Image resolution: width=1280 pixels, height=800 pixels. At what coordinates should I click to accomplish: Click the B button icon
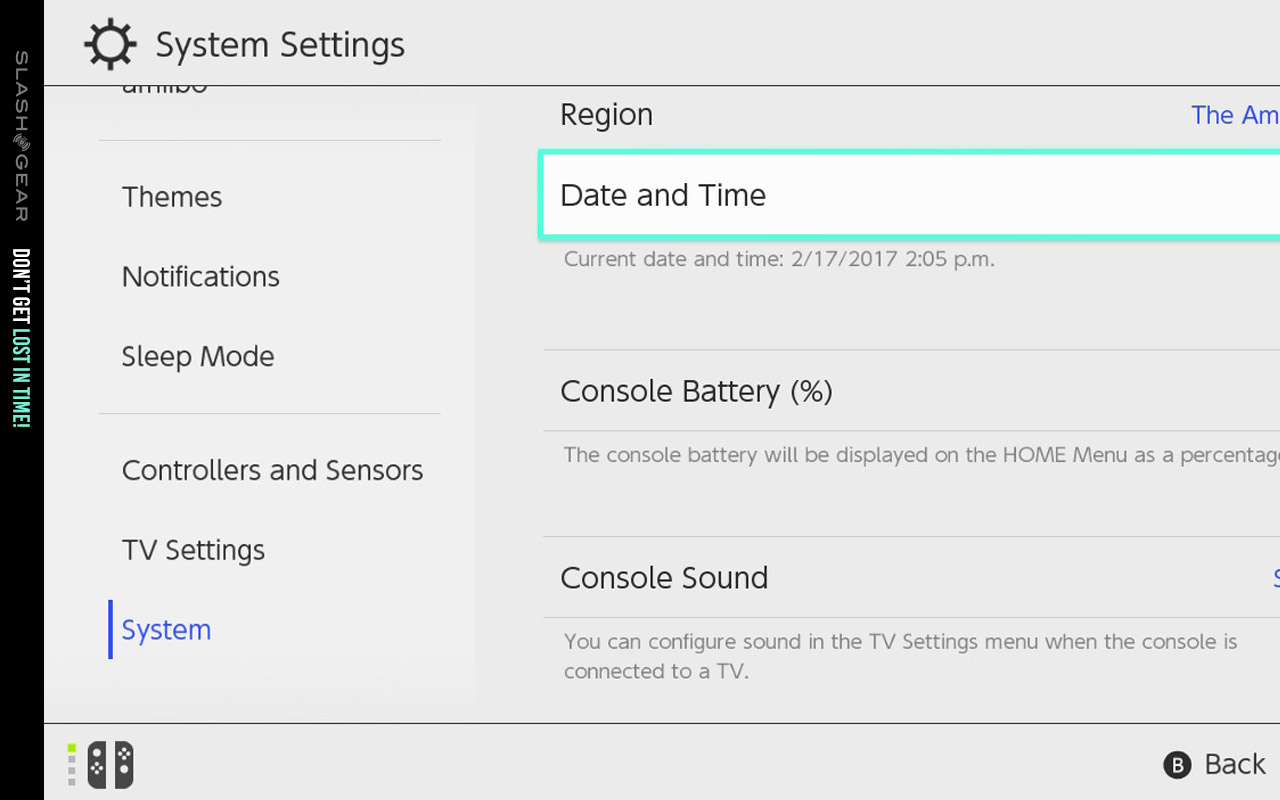tap(1177, 765)
